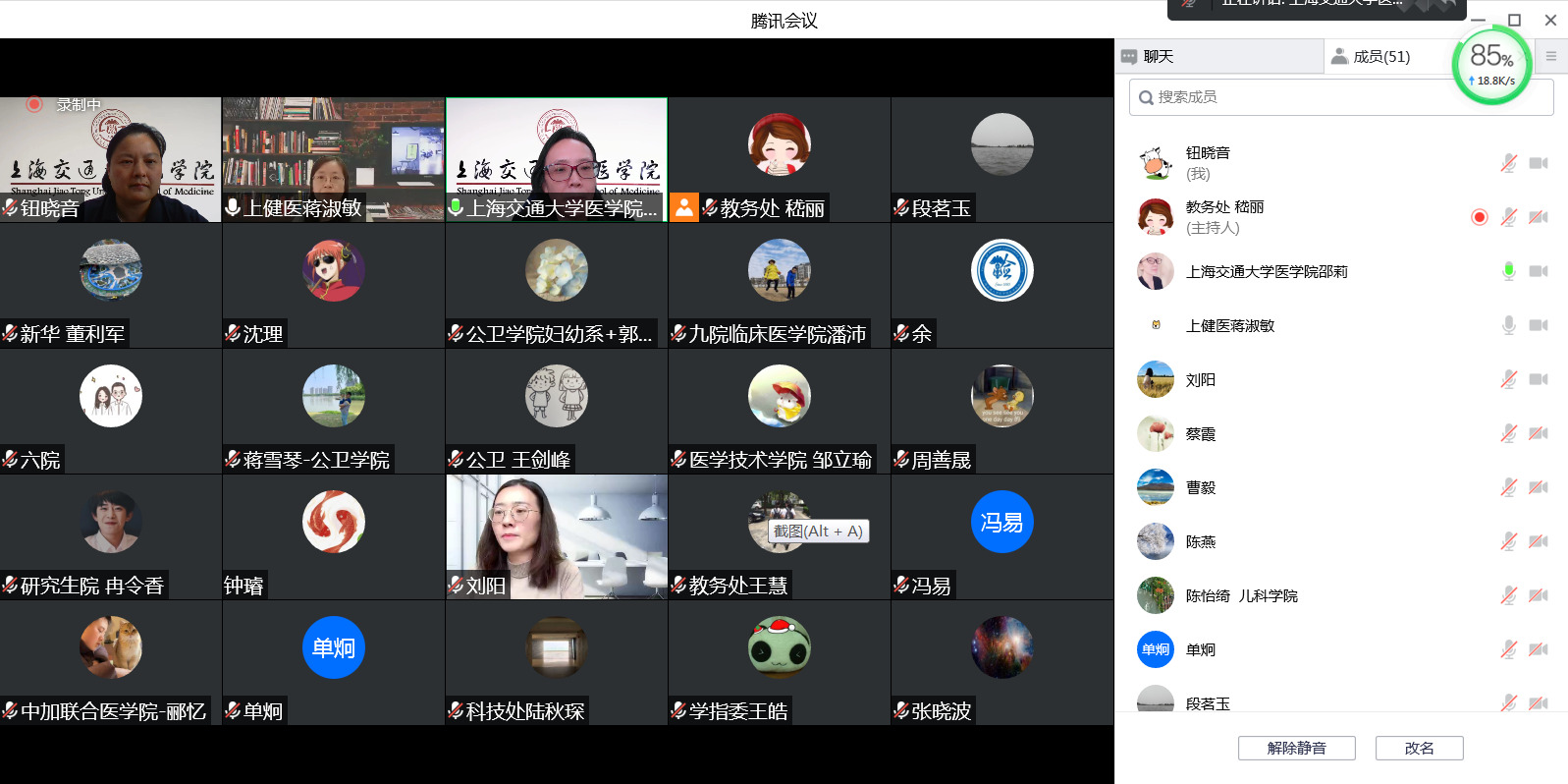The height and width of the screenshot is (784, 1568).
Task: Switch to the 聊天 chat tab
Action: coord(1159,57)
